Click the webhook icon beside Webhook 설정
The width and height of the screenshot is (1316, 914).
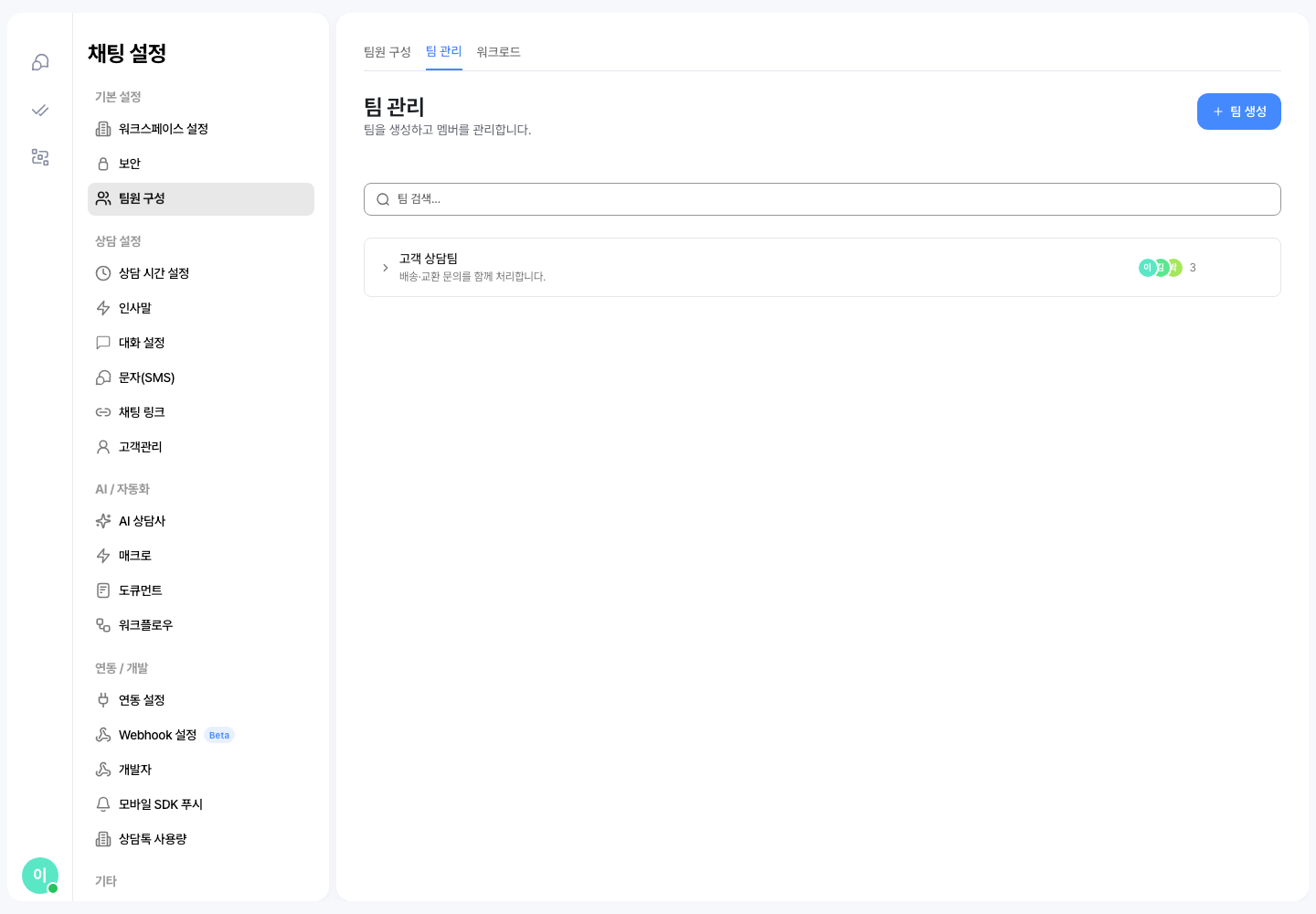tap(103, 735)
